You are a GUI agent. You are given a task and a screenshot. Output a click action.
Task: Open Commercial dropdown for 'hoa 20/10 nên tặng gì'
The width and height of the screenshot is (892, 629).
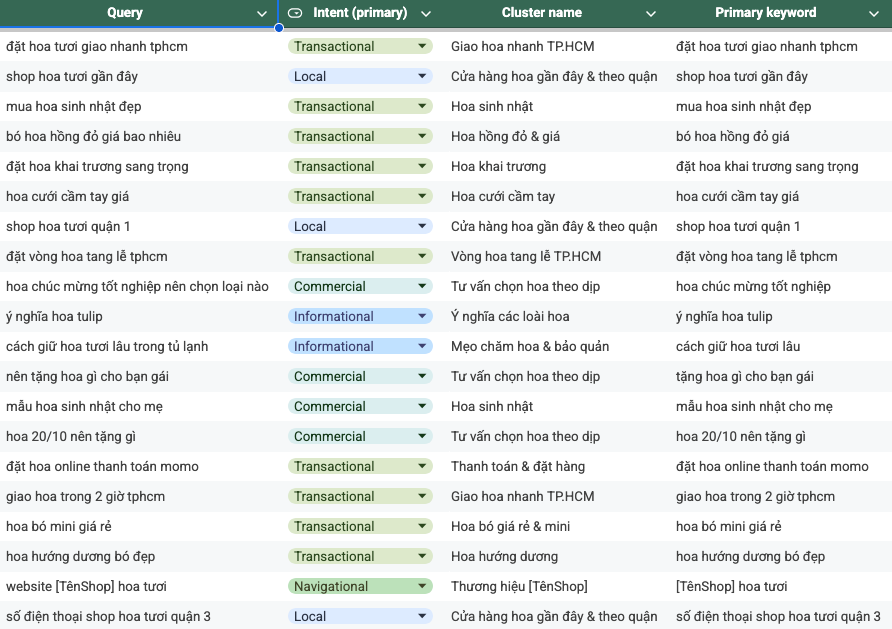point(422,436)
